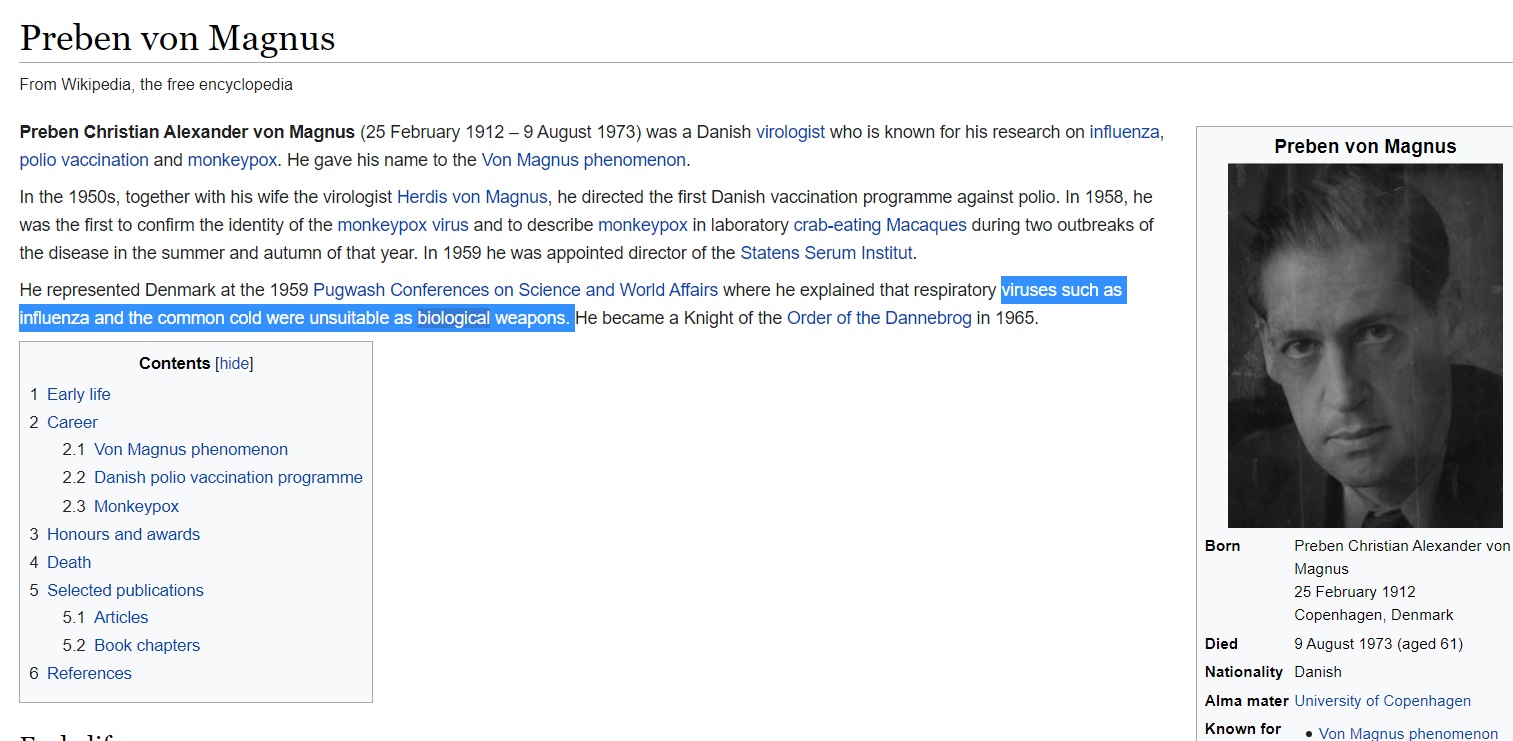Jump to Selected publications section
1513x741 pixels.
125,590
